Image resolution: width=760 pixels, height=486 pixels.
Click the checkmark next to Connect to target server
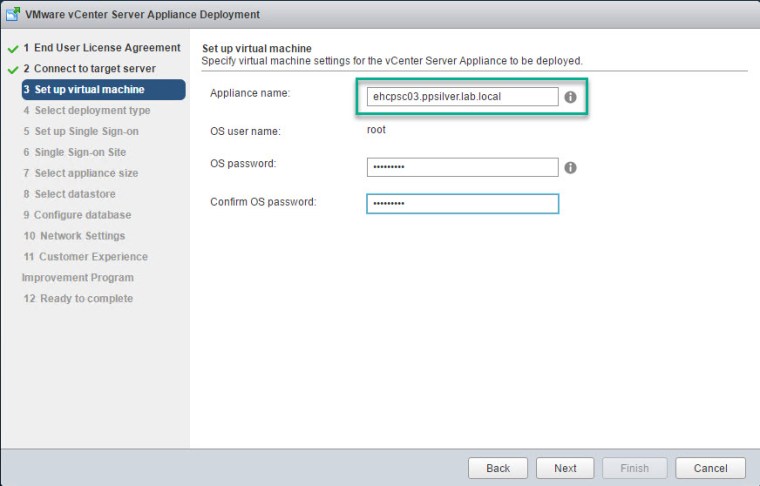point(13,70)
